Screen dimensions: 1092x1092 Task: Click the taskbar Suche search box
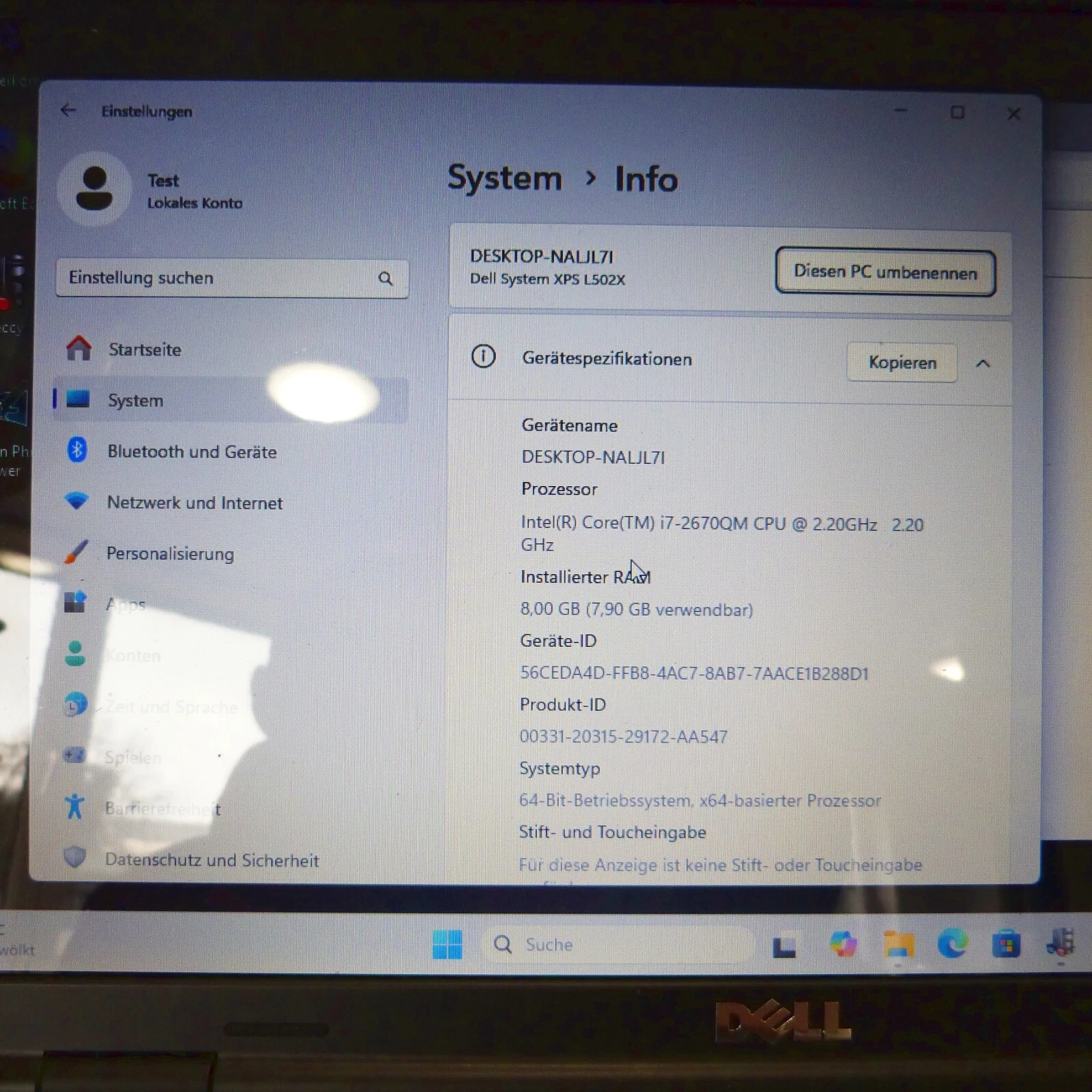[x=616, y=945]
